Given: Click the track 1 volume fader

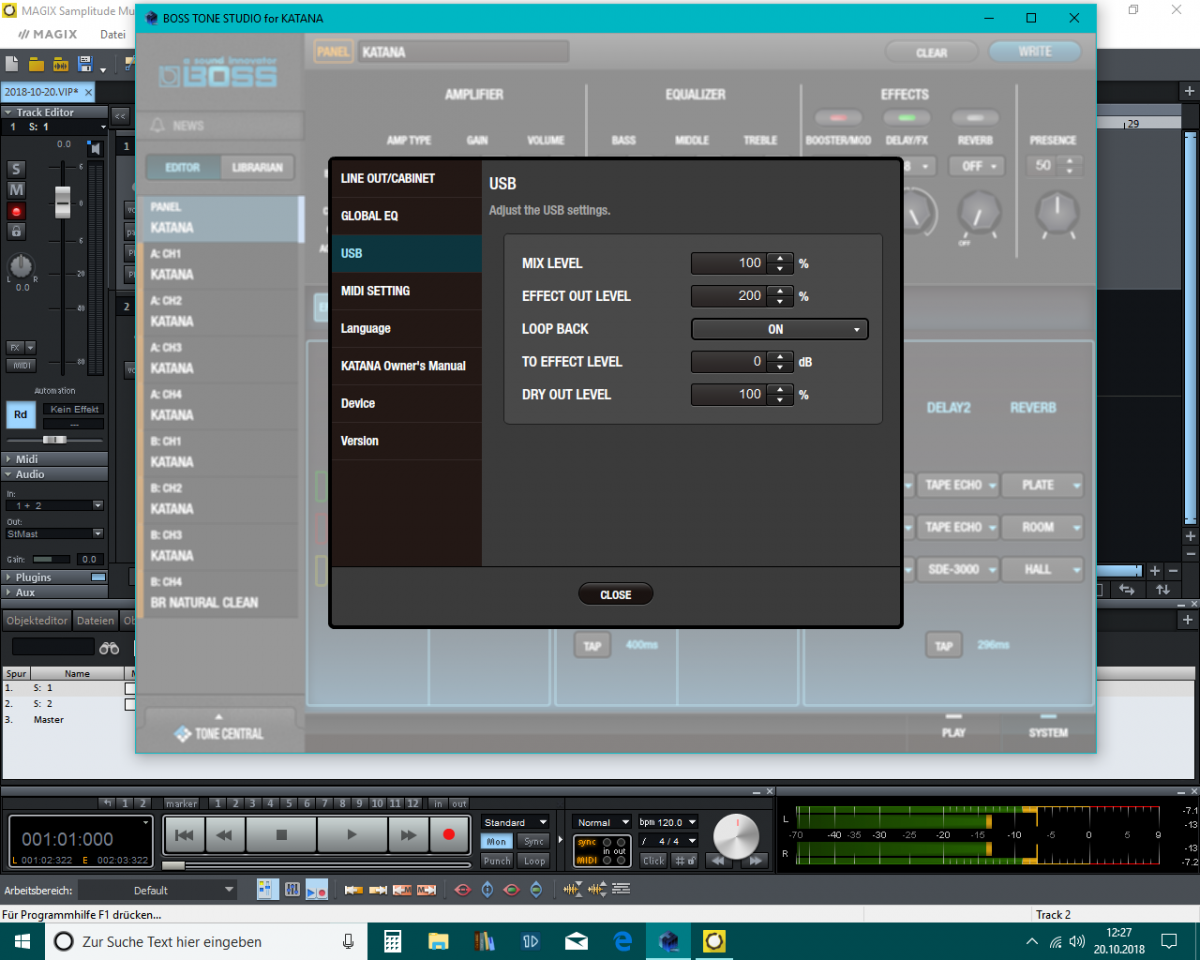Looking at the screenshot, I should [63, 201].
